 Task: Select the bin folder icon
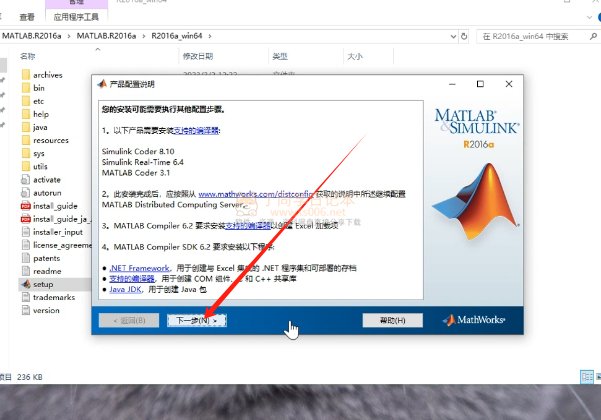tap(26, 88)
